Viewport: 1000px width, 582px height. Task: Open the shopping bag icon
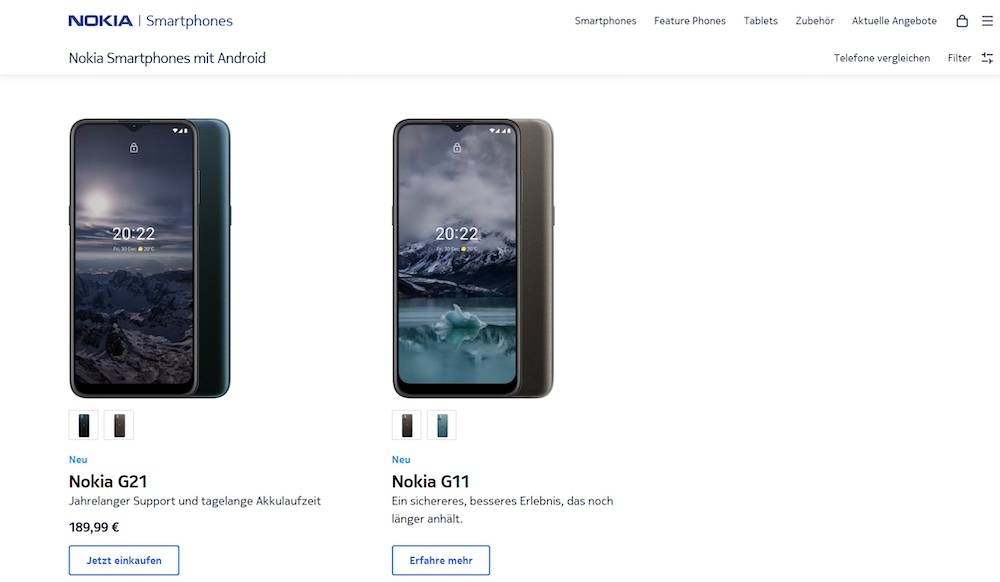[x=962, y=21]
